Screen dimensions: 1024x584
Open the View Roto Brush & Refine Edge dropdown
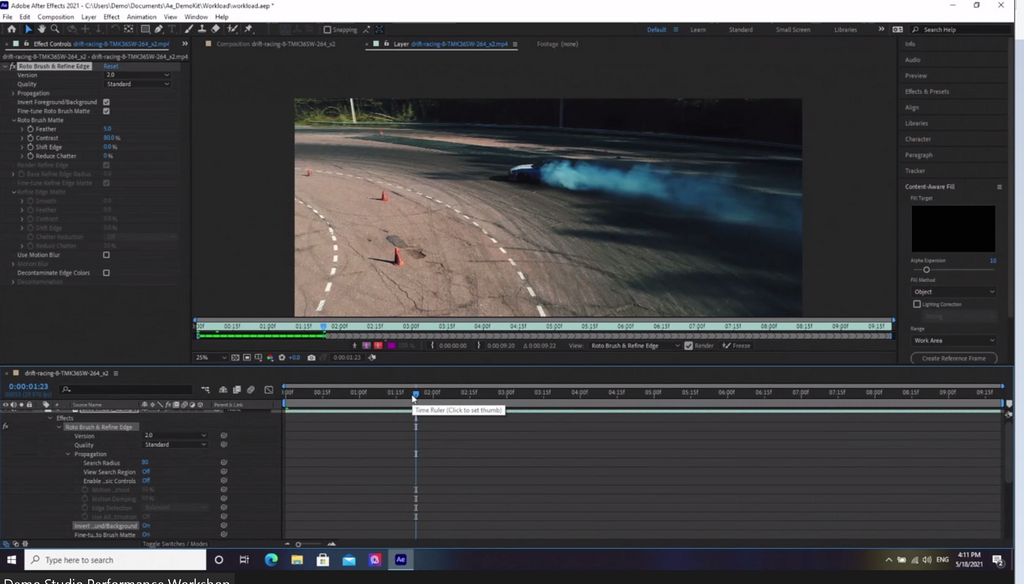tap(635, 346)
